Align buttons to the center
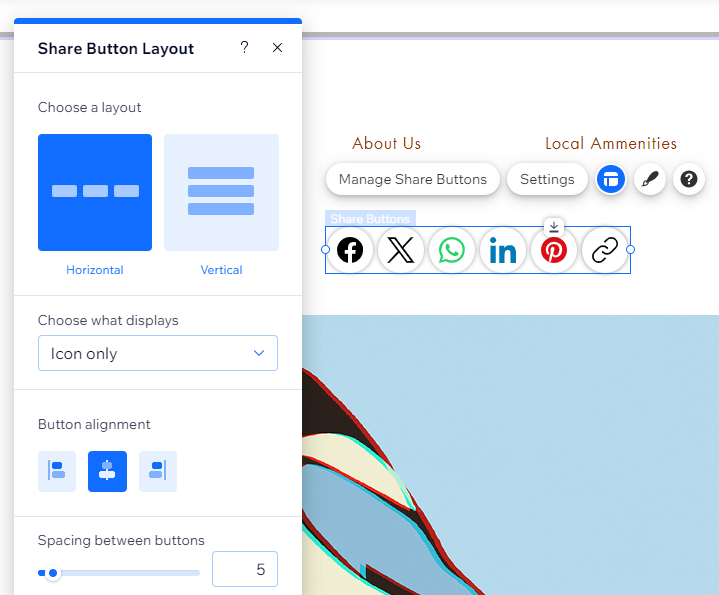Viewport: 719px width, 595px height. point(107,471)
